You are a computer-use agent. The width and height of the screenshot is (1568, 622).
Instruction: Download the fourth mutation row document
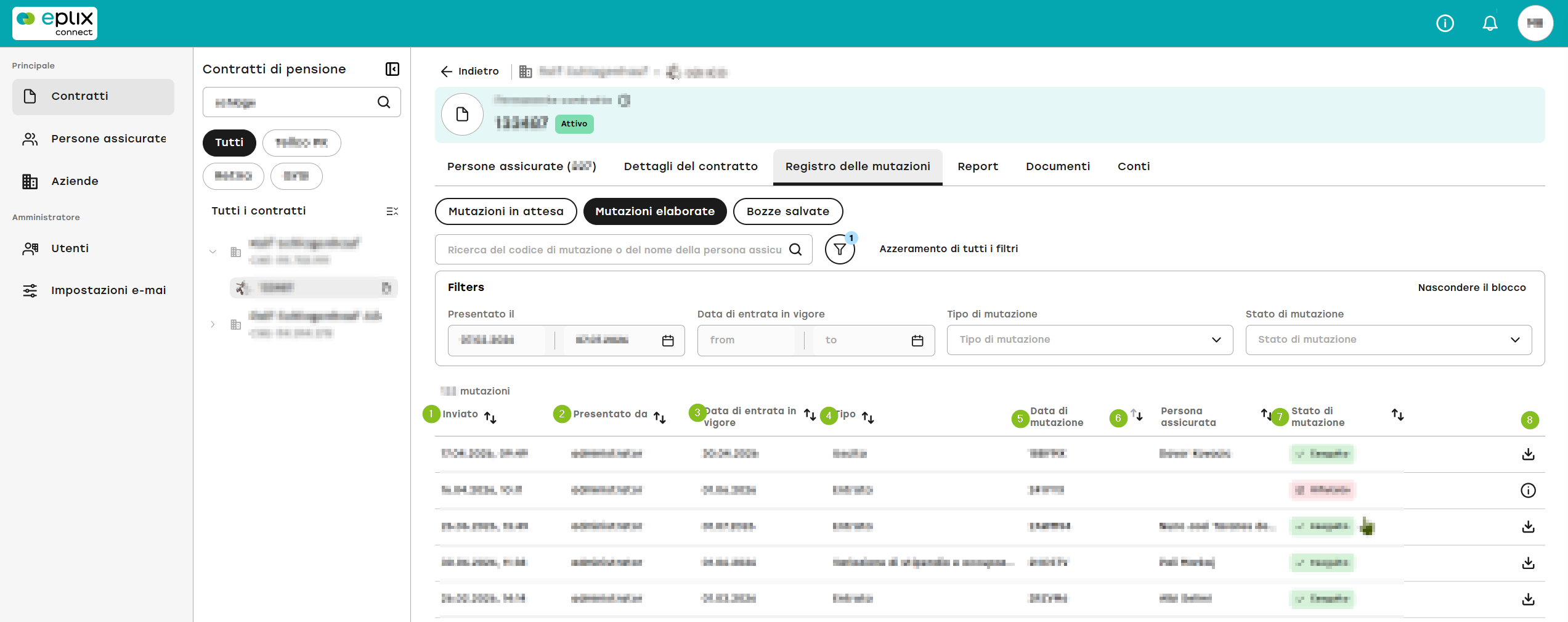pyautogui.click(x=1528, y=563)
